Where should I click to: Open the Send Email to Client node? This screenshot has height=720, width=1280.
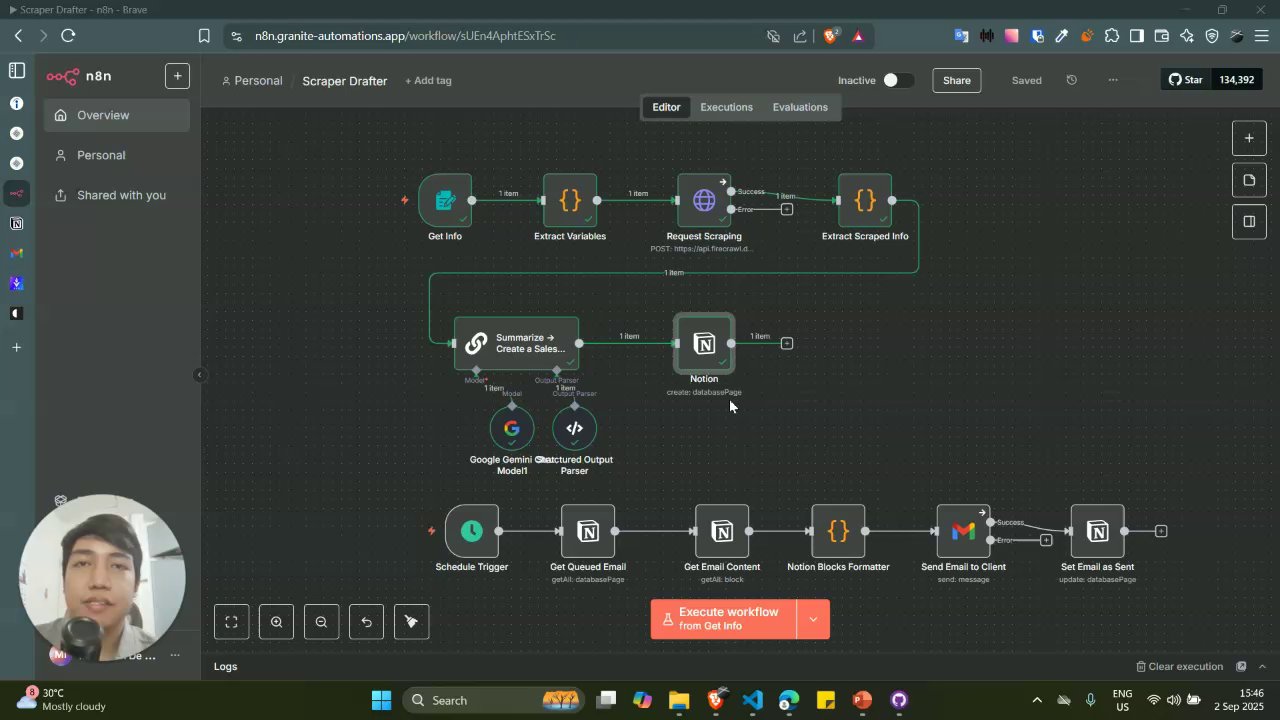click(963, 531)
